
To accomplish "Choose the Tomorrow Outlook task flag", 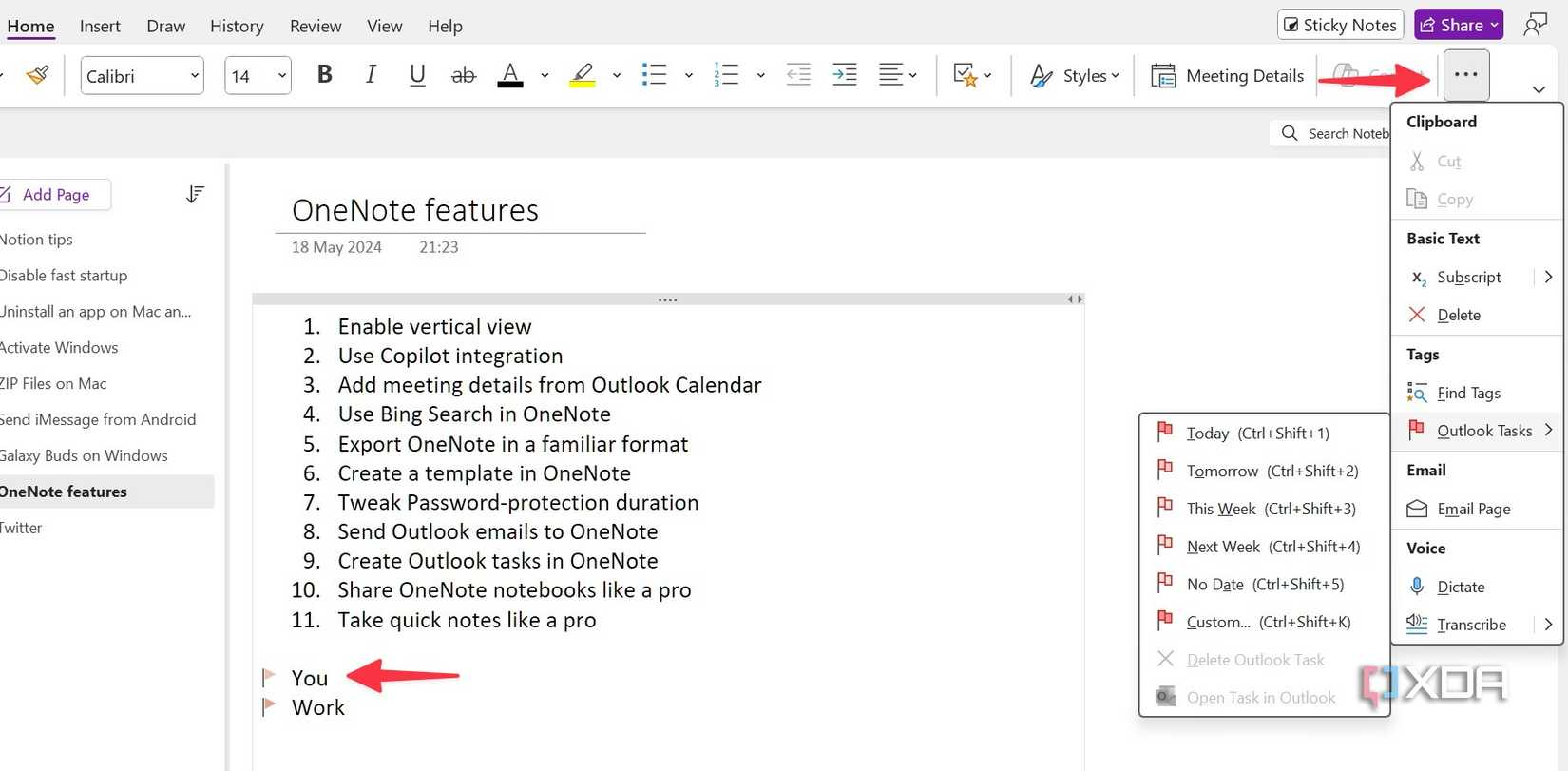I will 1264,472.
